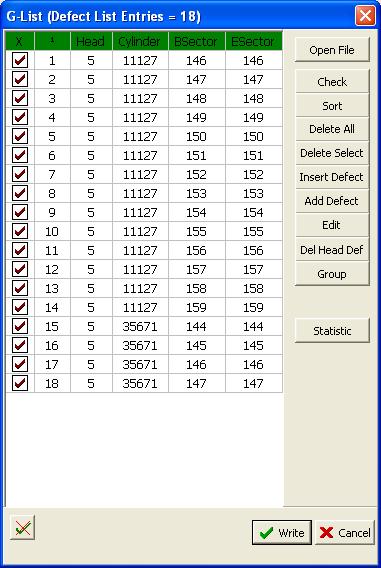Toggle the checkbox for entry 14
Screen dimensions: 381x568
point(20,307)
